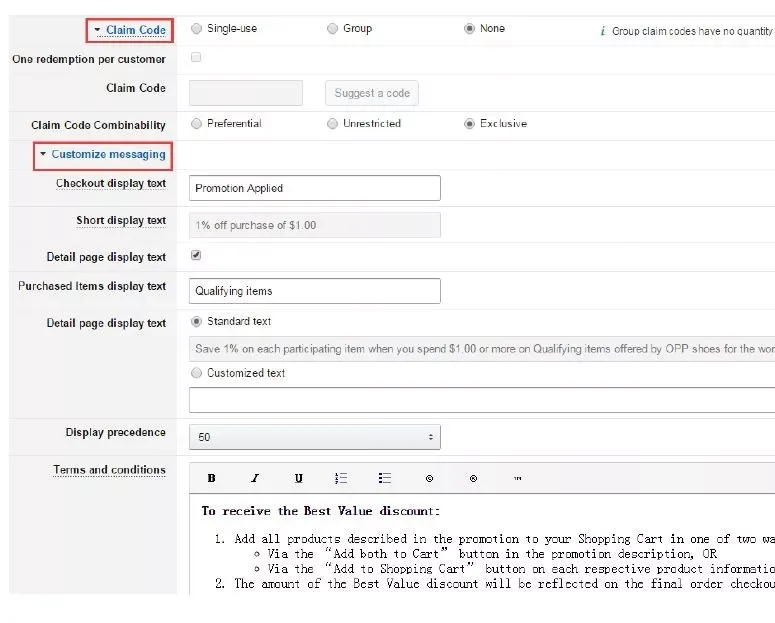This screenshot has height=623, width=775.
Task: Edit the Purchased Items display text field
Action: click(x=315, y=291)
